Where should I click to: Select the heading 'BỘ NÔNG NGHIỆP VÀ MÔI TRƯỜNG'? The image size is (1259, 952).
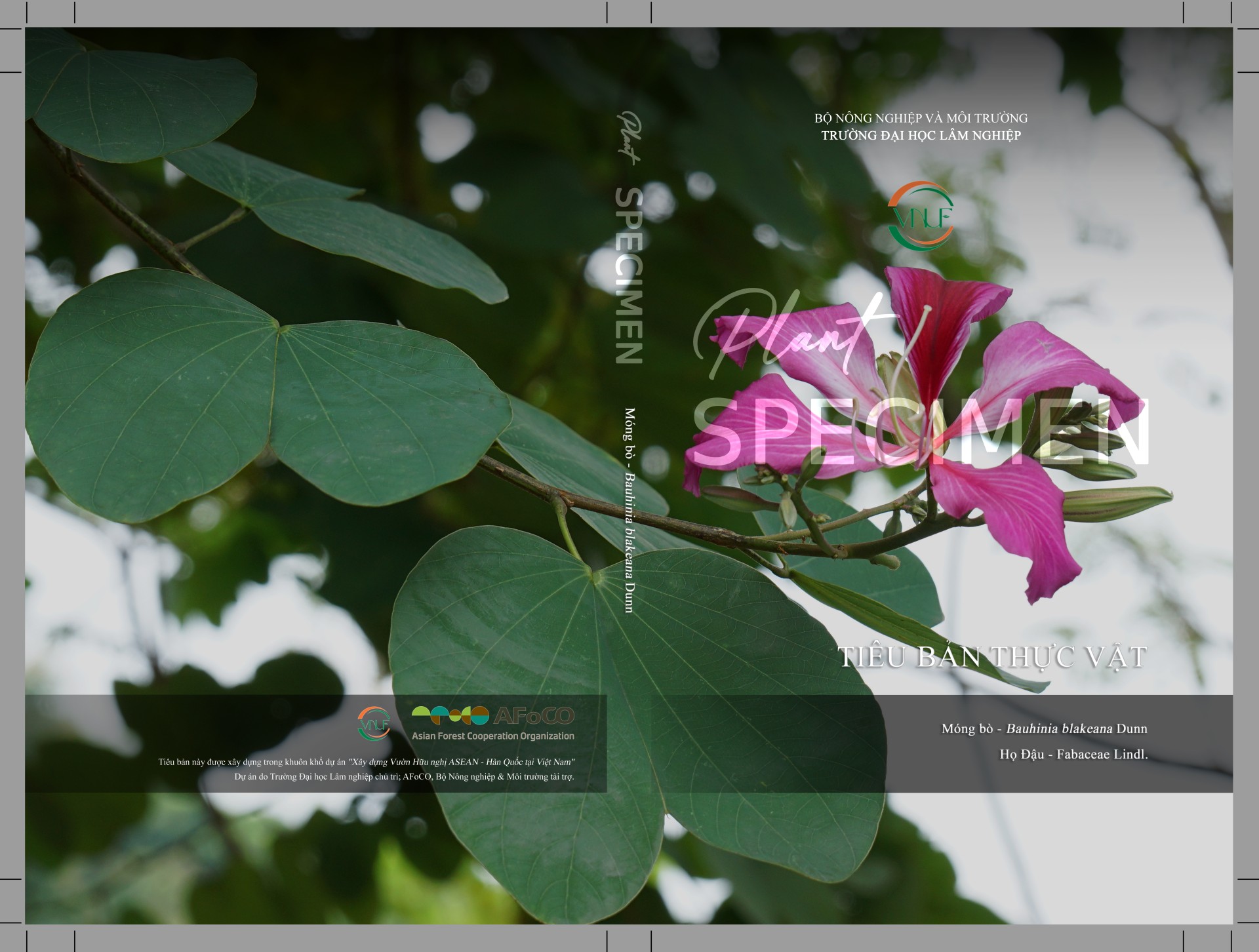(x=921, y=119)
